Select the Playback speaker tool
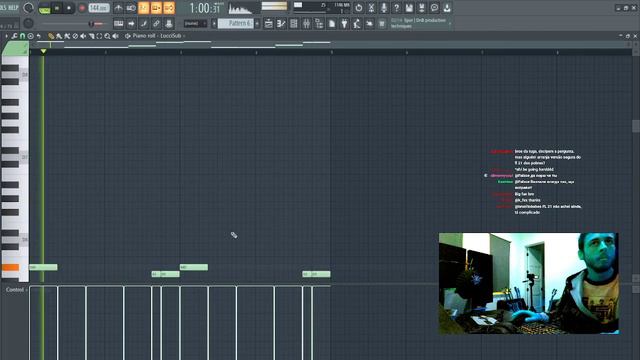This screenshot has height=360, width=640. tap(116, 36)
